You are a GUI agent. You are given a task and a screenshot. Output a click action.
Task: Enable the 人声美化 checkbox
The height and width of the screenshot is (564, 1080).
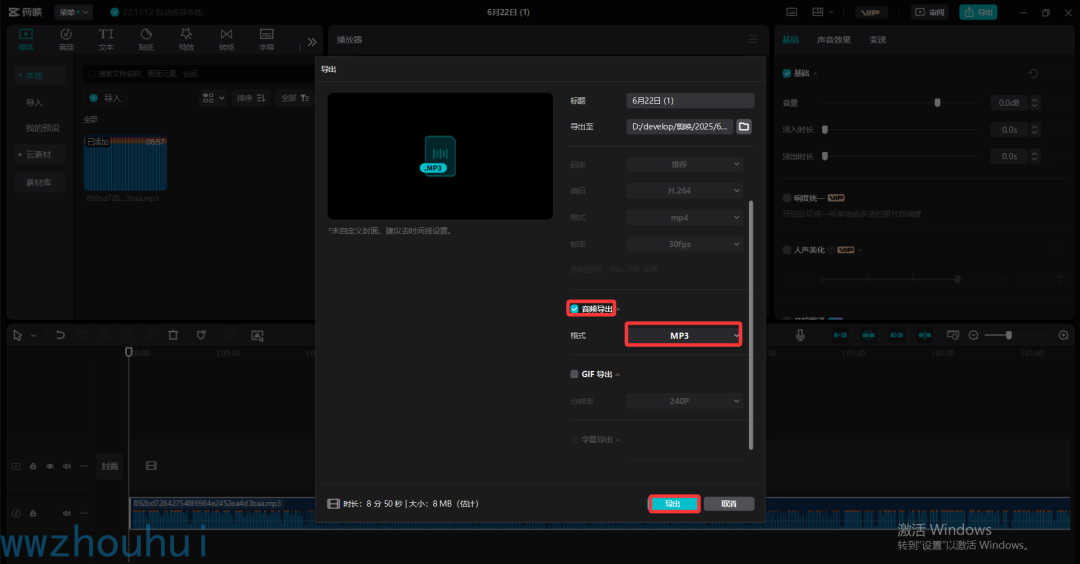click(787, 250)
